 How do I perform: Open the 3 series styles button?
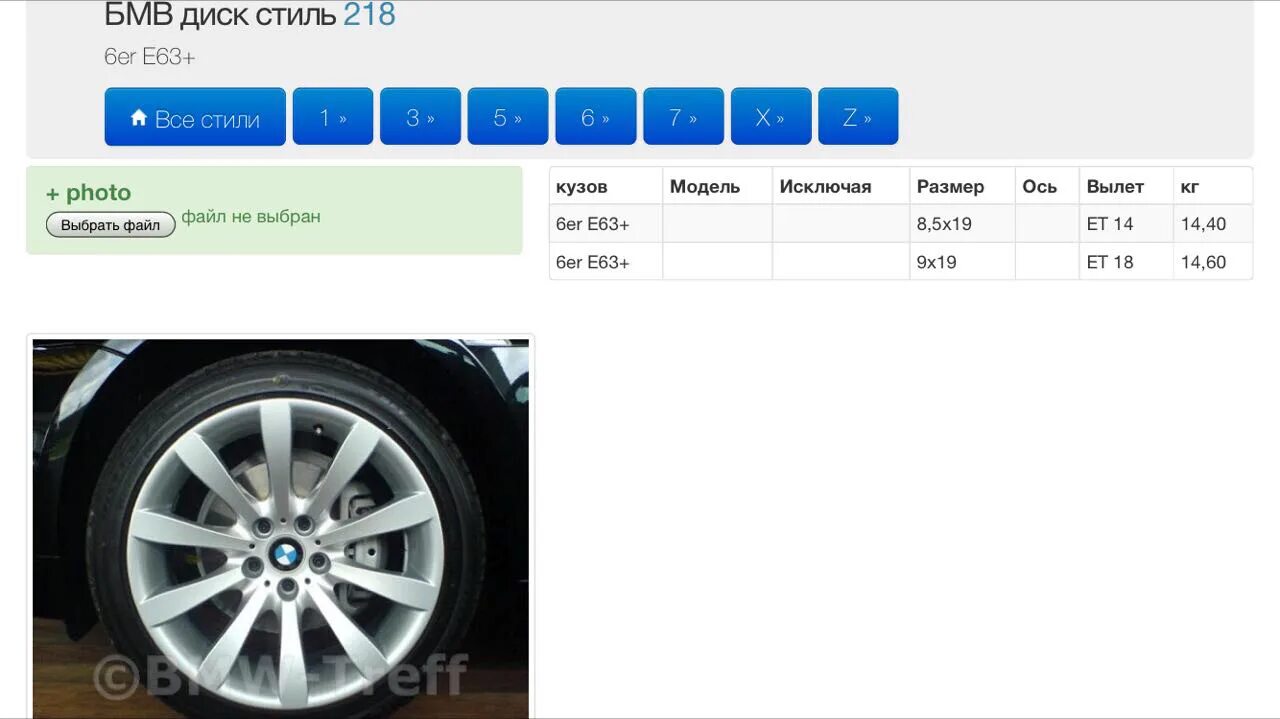coord(421,117)
